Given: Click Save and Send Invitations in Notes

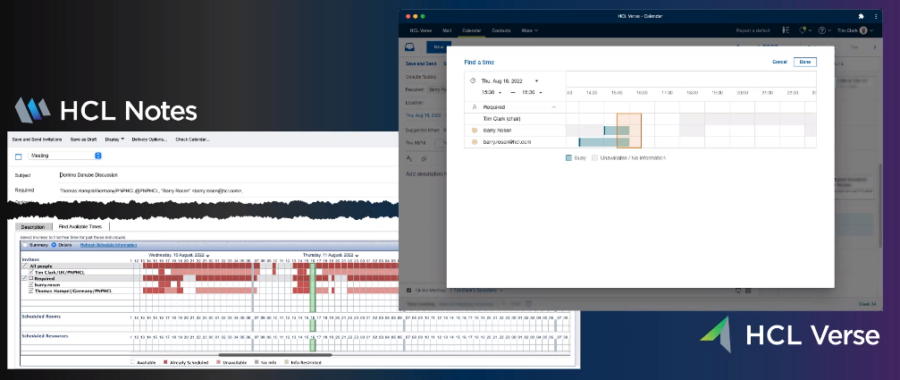Looking at the screenshot, I should tap(37, 139).
